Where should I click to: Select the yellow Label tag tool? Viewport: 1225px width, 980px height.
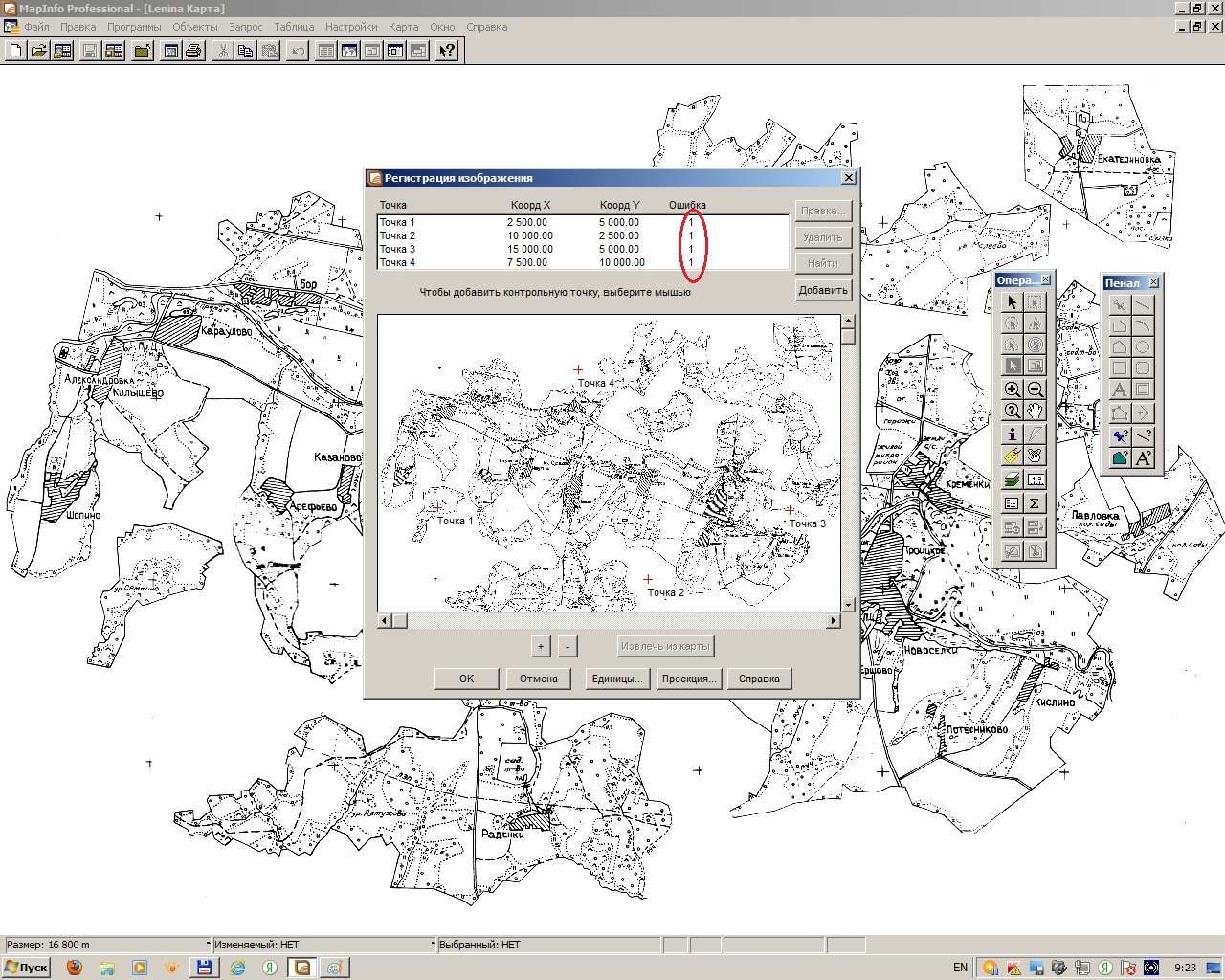click(x=1013, y=456)
